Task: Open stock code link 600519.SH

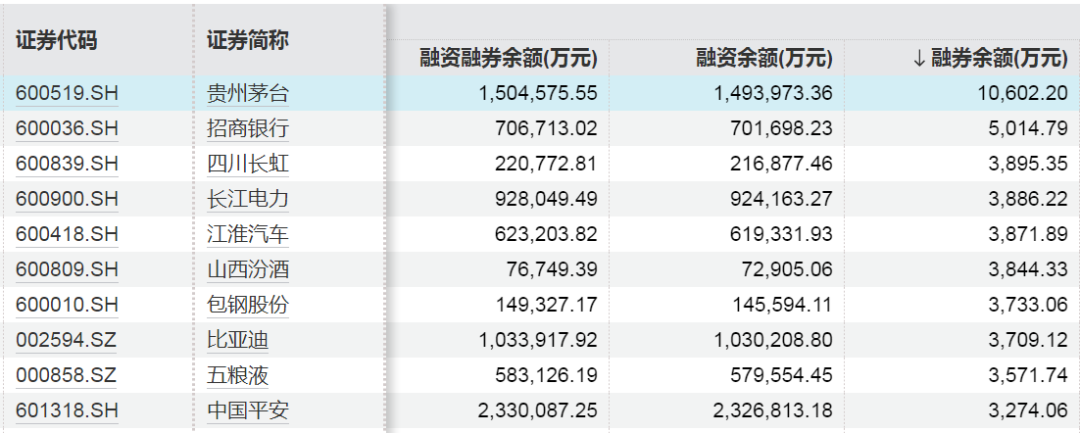Action: point(67,94)
